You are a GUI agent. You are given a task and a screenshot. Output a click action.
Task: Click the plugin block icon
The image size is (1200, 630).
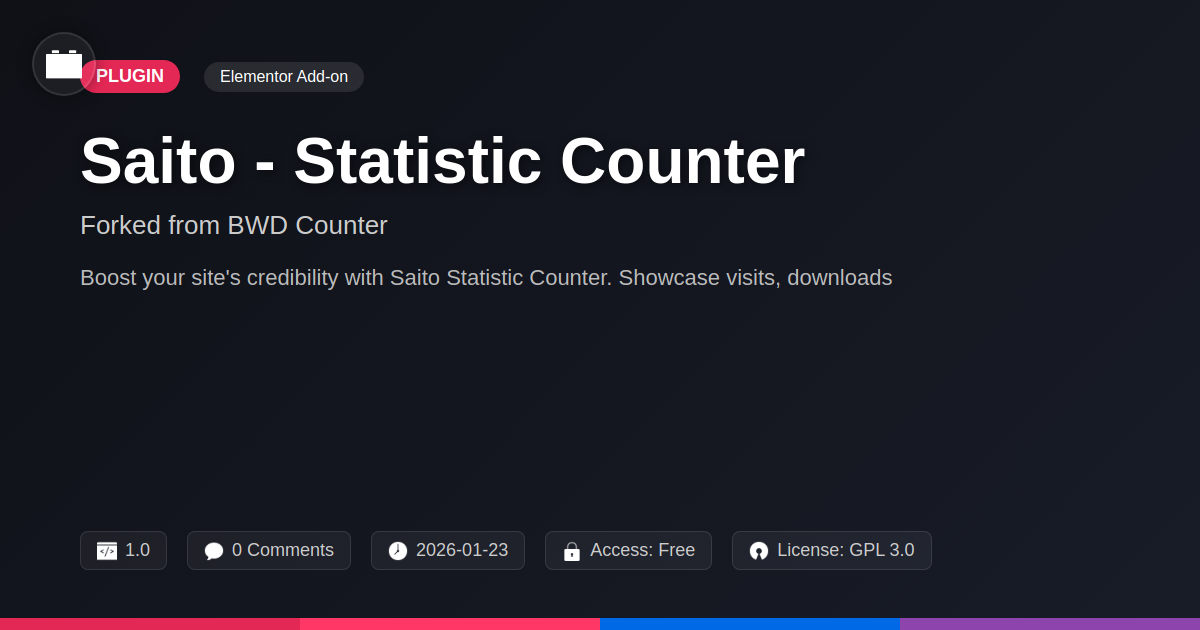64,64
